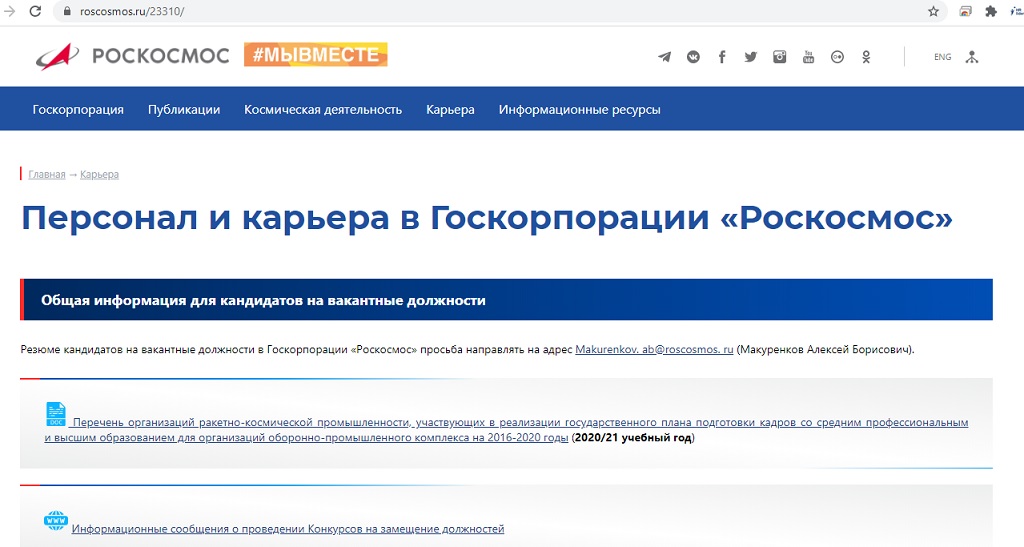Open the Instagram social icon
Screen dimensions: 1024x547
(779, 57)
